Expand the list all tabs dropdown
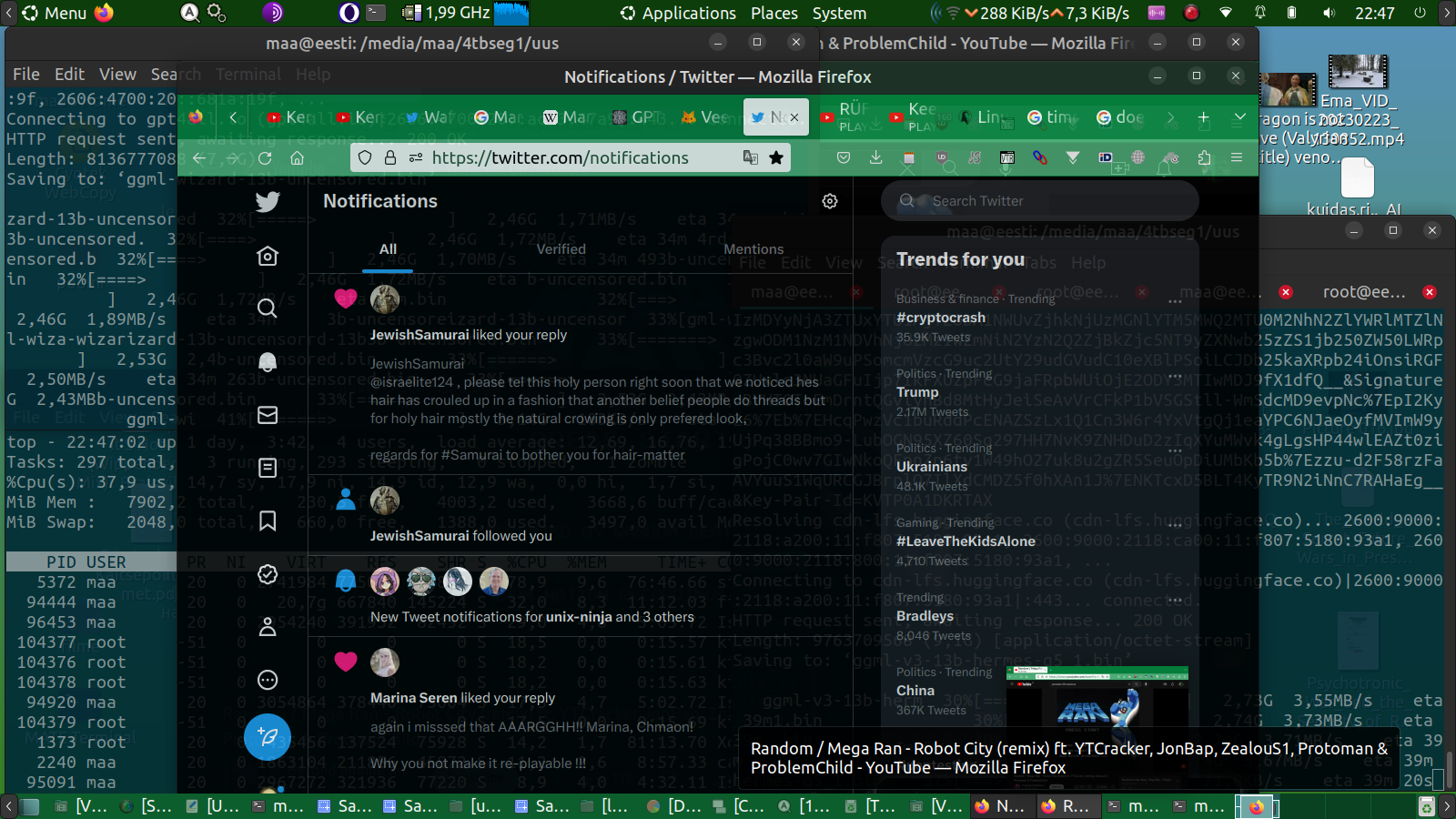 tap(1239, 117)
